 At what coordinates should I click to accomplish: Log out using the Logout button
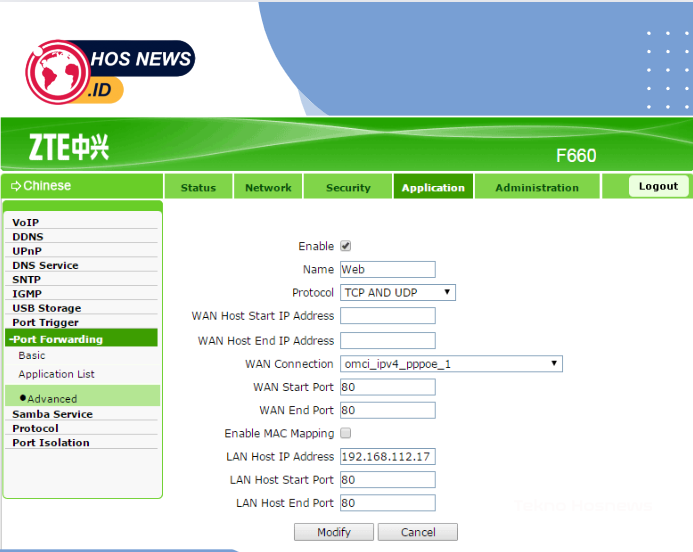(x=658, y=186)
